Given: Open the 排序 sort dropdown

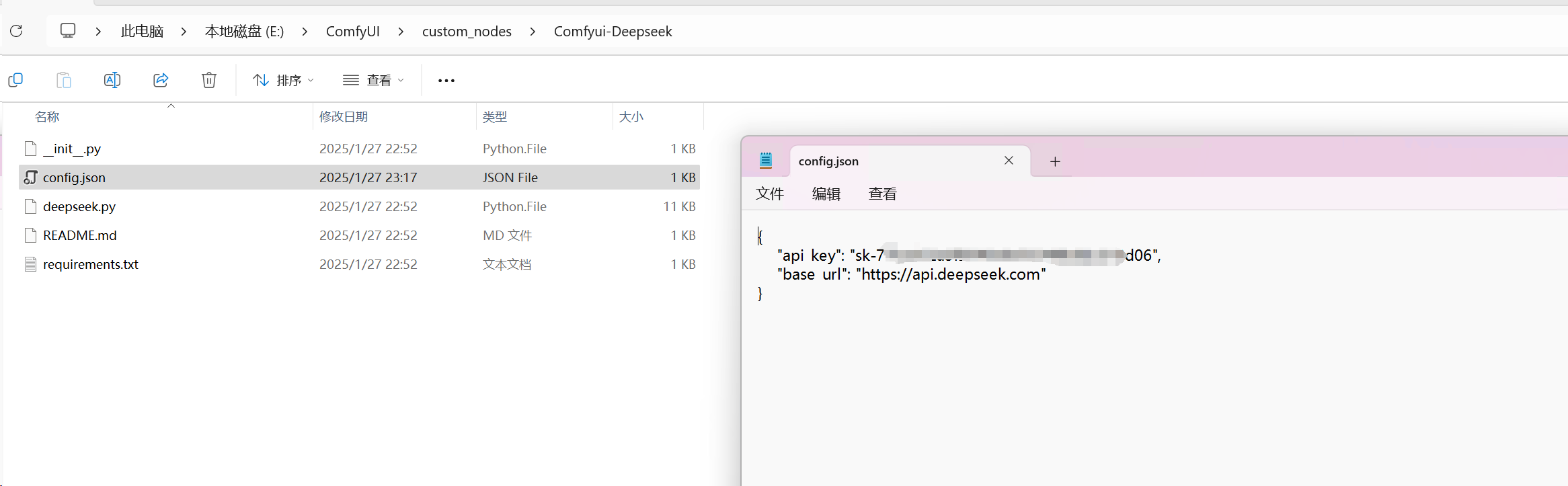Looking at the screenshot, I should 283,81.
